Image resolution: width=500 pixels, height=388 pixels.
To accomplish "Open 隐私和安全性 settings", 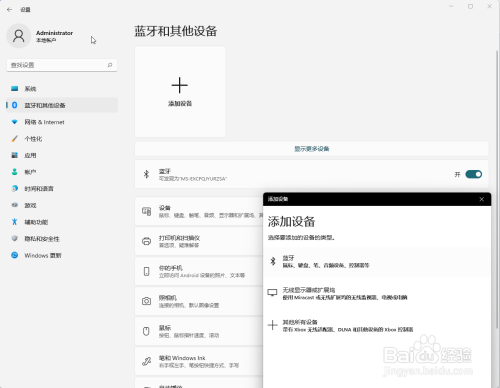I will (x=62, y=239).
